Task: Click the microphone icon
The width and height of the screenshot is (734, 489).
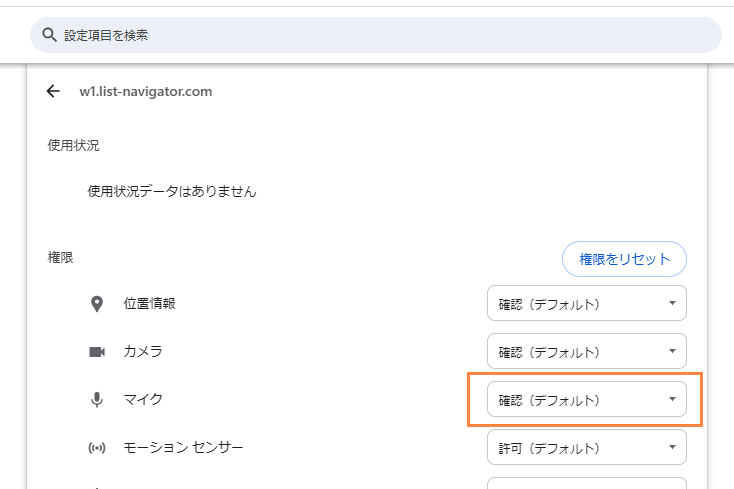Action: point(97,400)
